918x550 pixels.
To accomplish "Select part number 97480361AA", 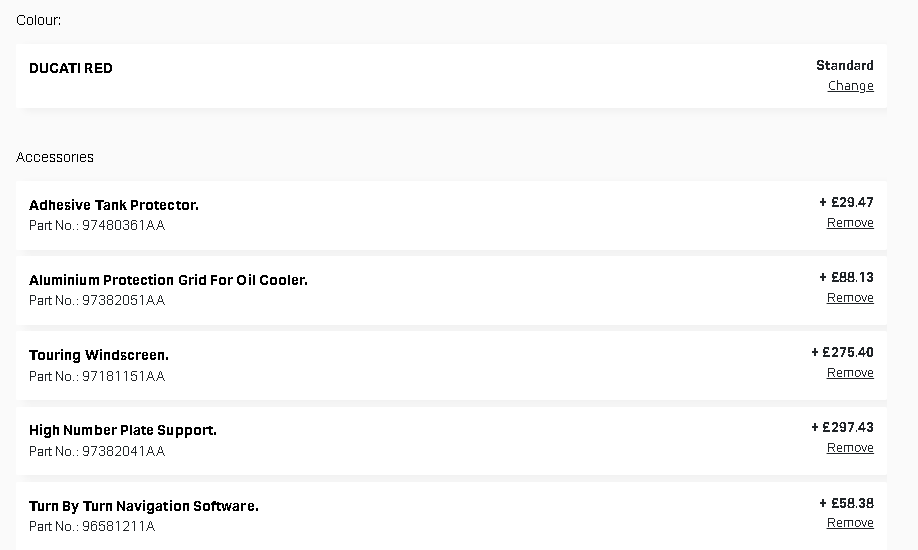I will click(124, 226).
